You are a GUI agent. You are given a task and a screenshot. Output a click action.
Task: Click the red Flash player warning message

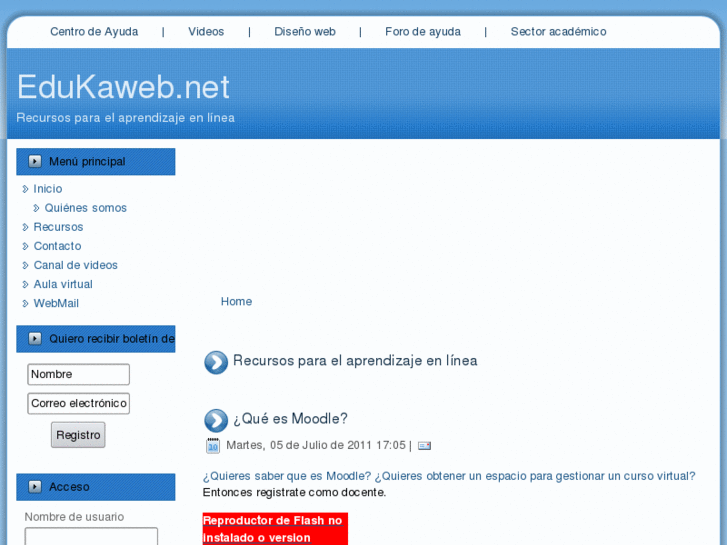[275, 529]
